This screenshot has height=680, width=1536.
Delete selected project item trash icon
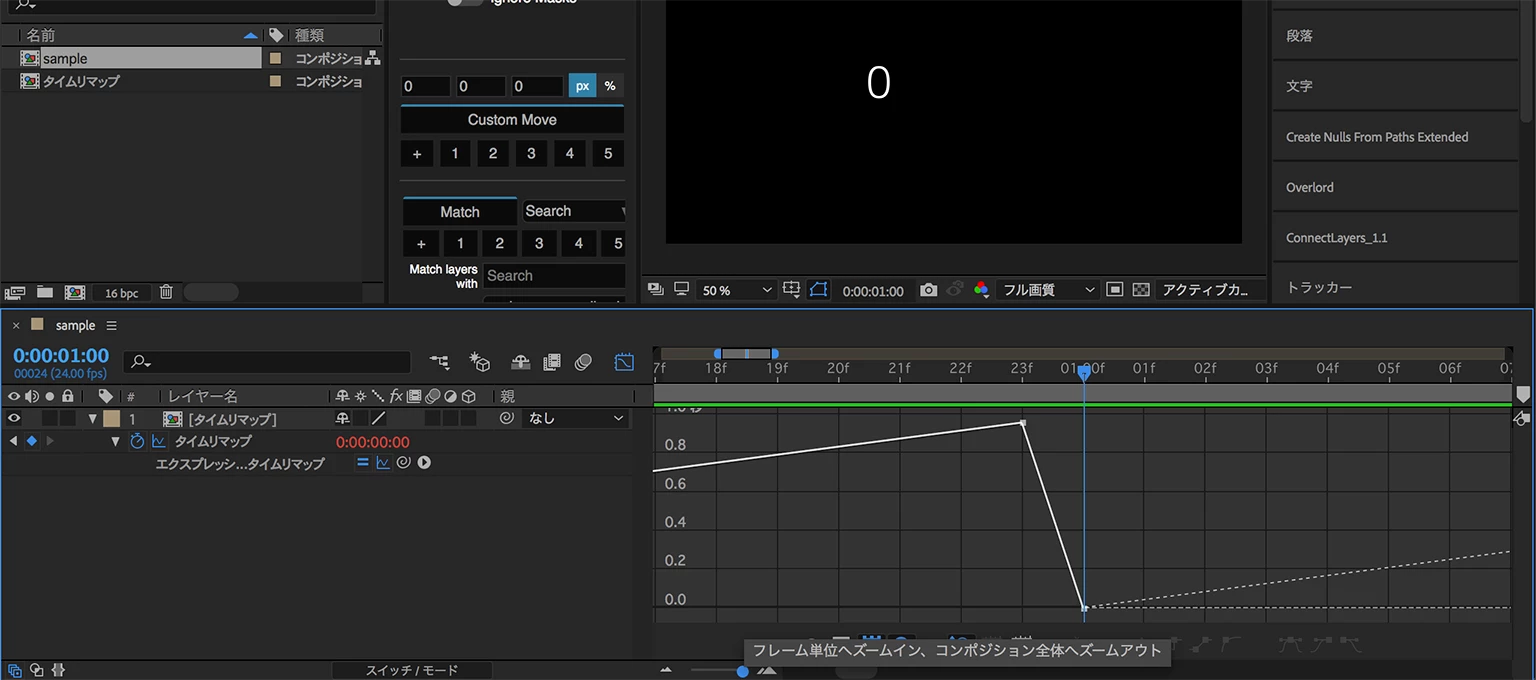pos(166,292)
